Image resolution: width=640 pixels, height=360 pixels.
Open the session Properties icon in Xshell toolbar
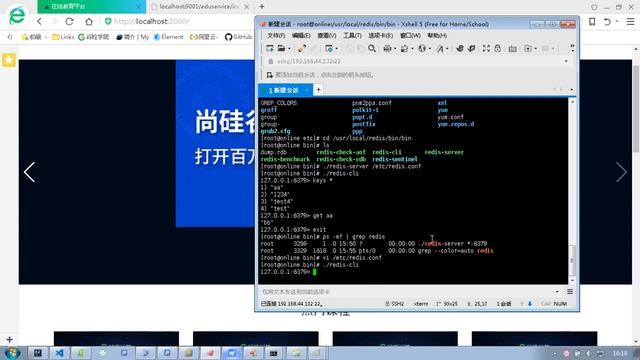[x=329, y=49]
